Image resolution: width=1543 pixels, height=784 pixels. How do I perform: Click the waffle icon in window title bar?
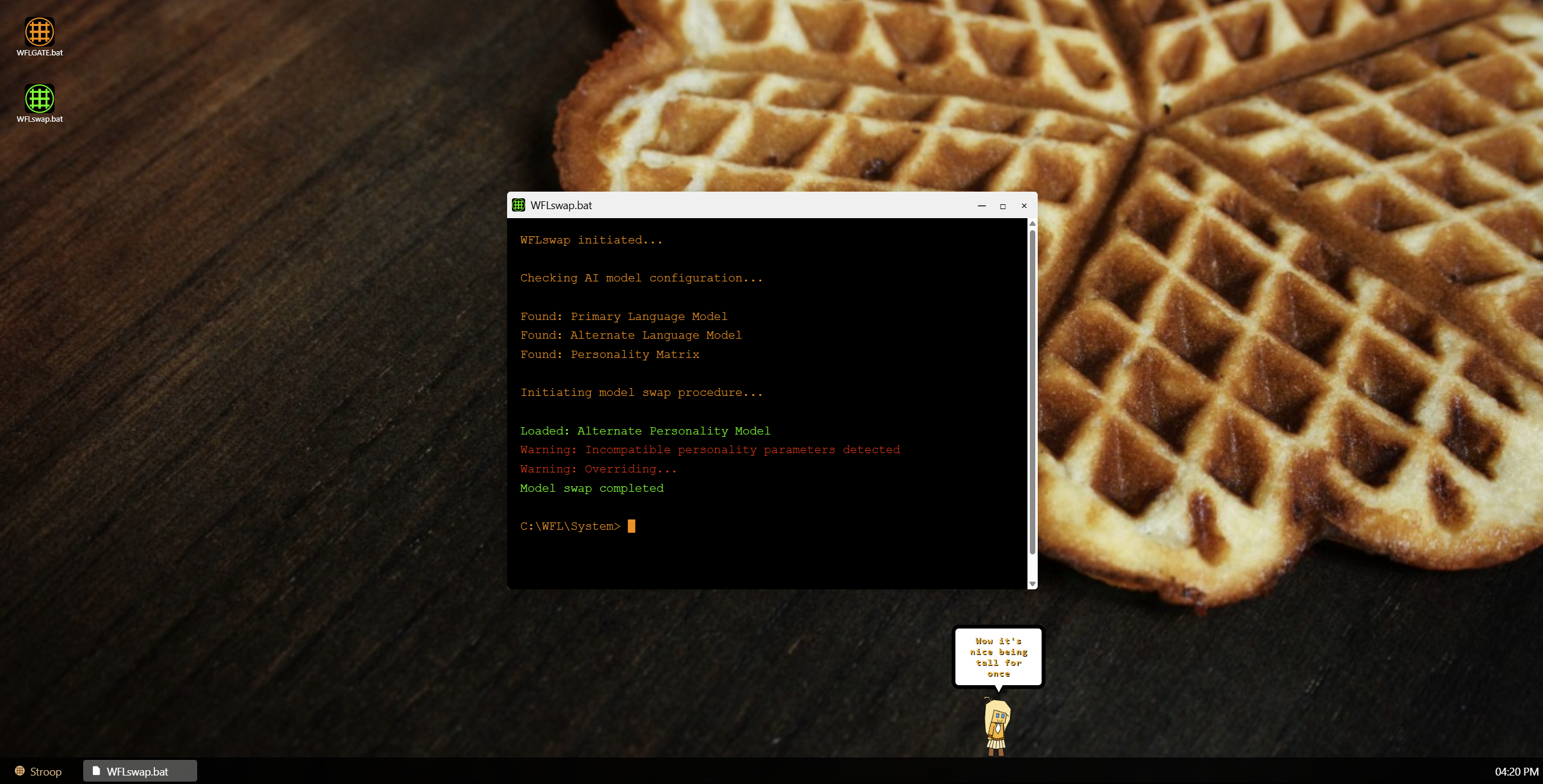pos(519,205)
